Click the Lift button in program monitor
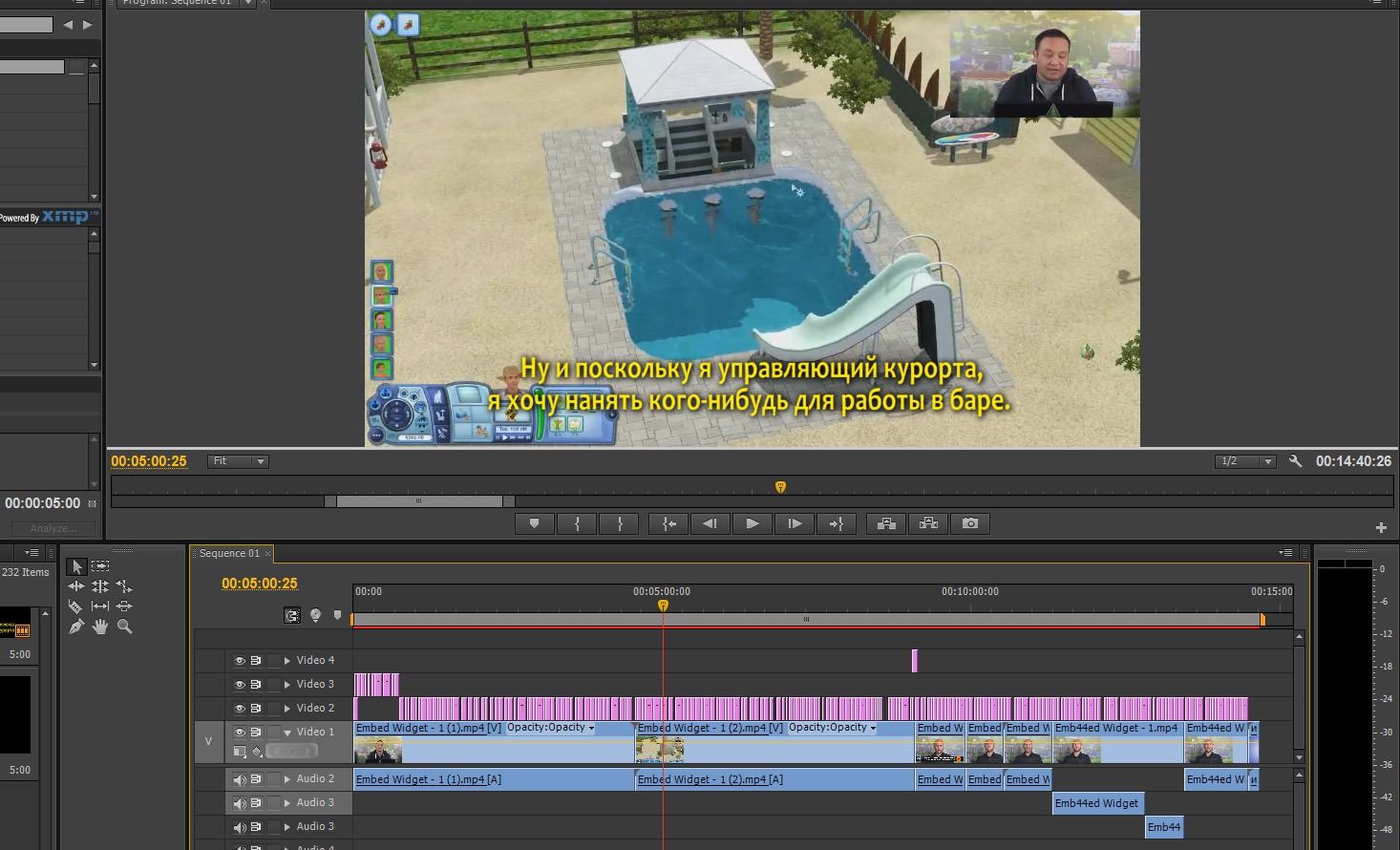Viewport: 1400px width, 850px height. click(886, 523)
